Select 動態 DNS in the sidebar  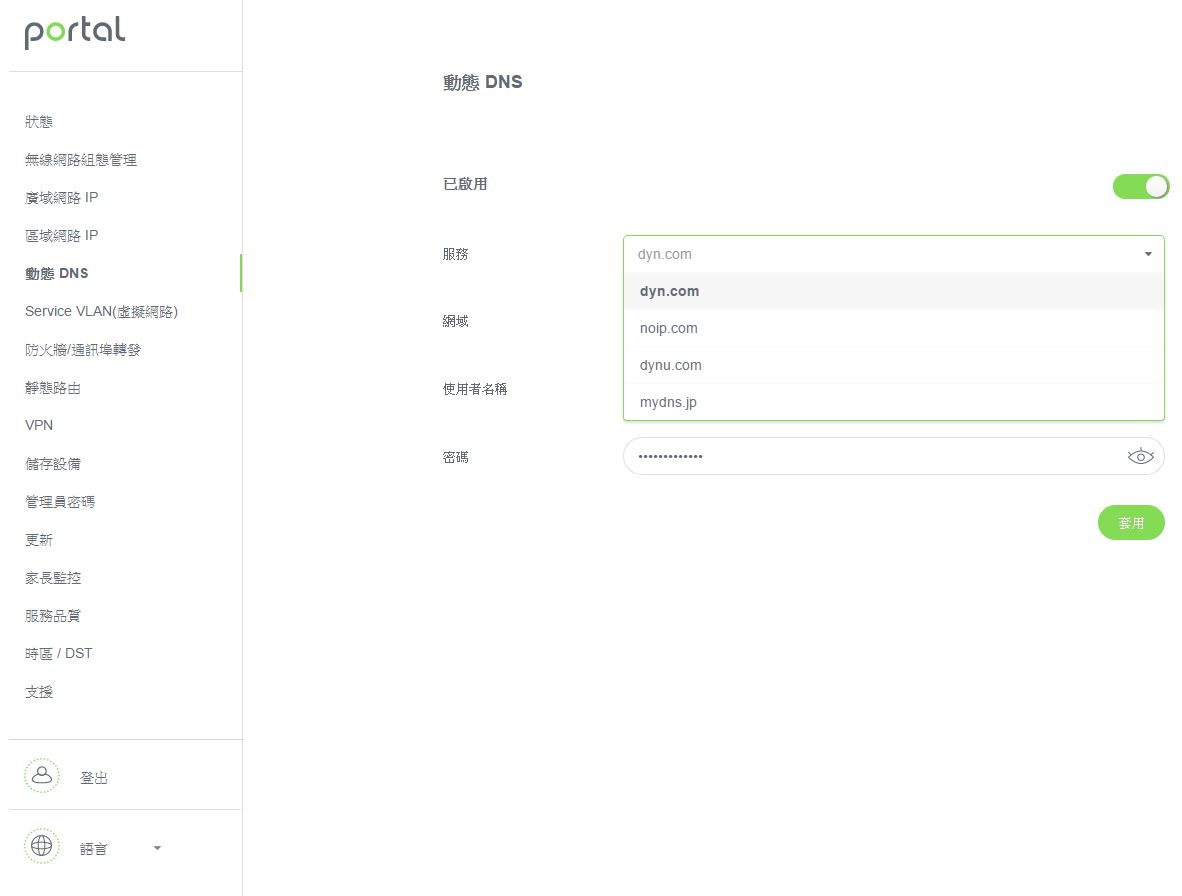point(57,273)
